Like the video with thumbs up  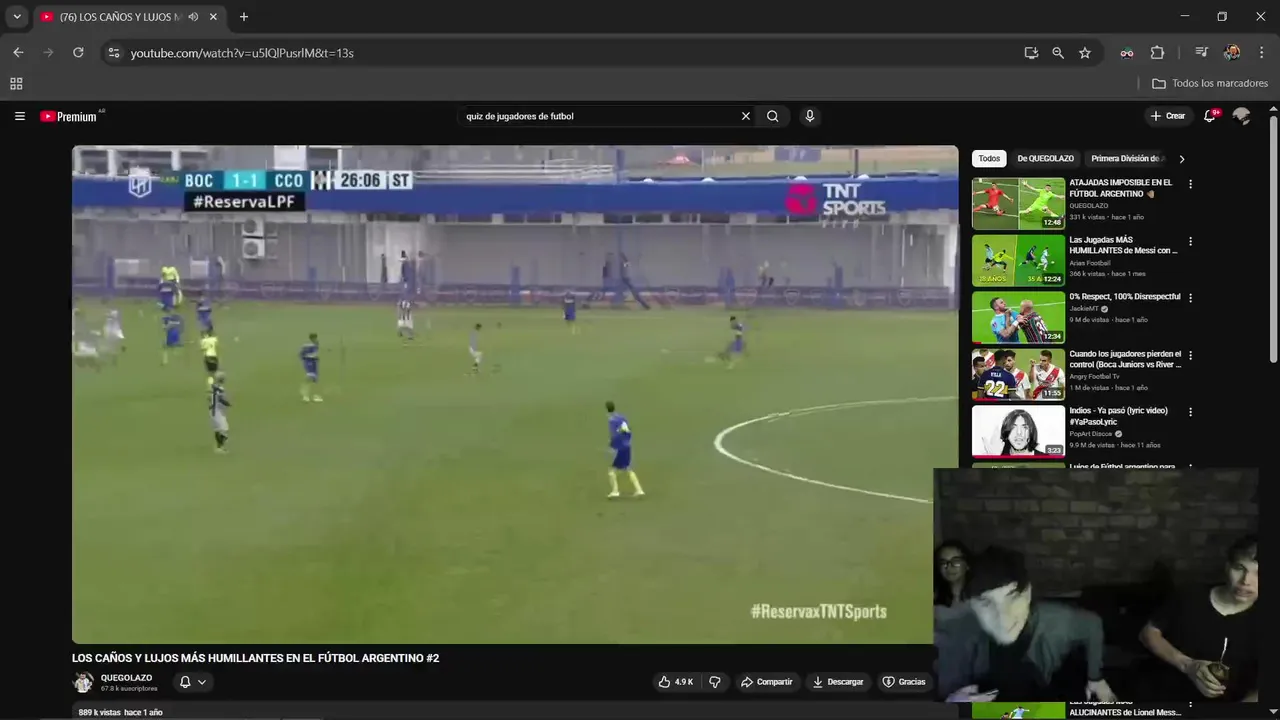(675, 682)
